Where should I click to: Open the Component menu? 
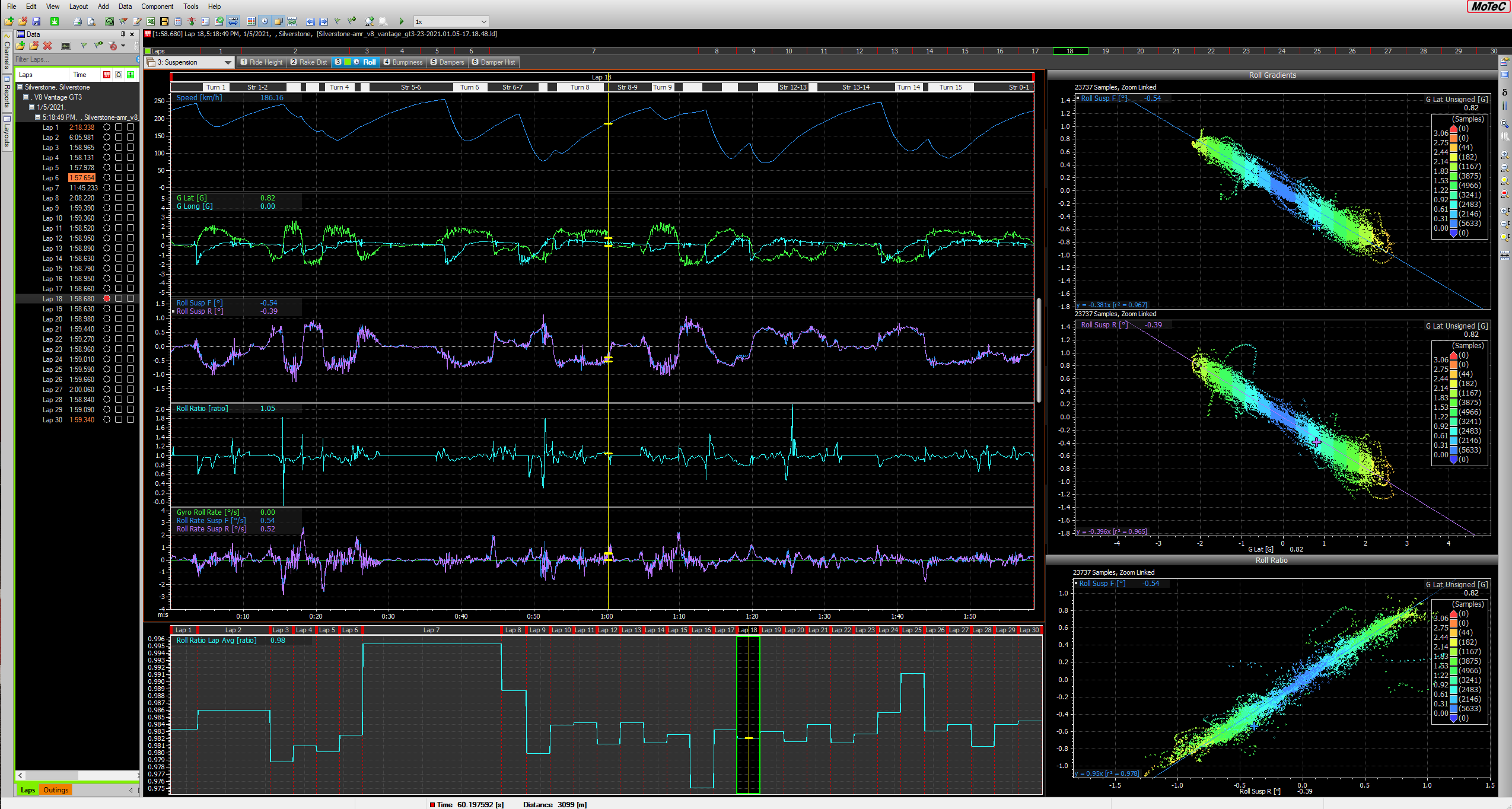[x=157, y=7]
